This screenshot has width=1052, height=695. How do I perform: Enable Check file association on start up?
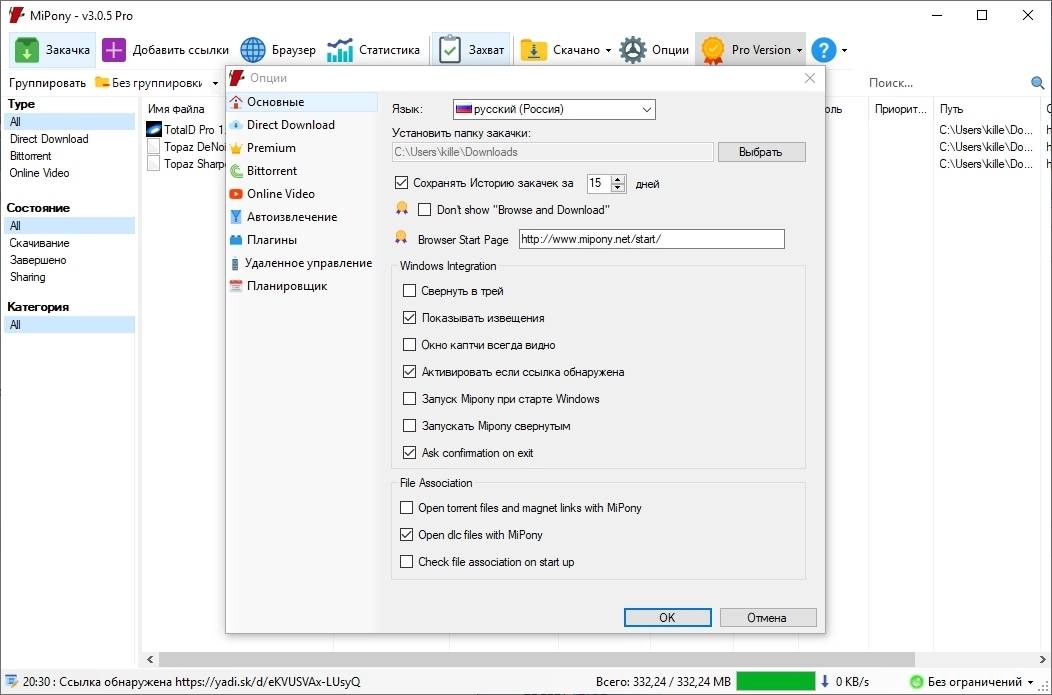(x=407, y=562)
